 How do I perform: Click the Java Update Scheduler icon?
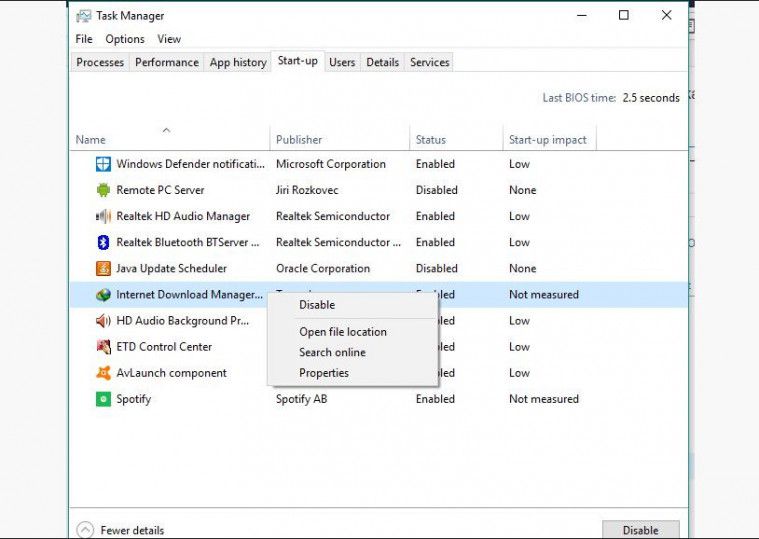tap(103, 269)
